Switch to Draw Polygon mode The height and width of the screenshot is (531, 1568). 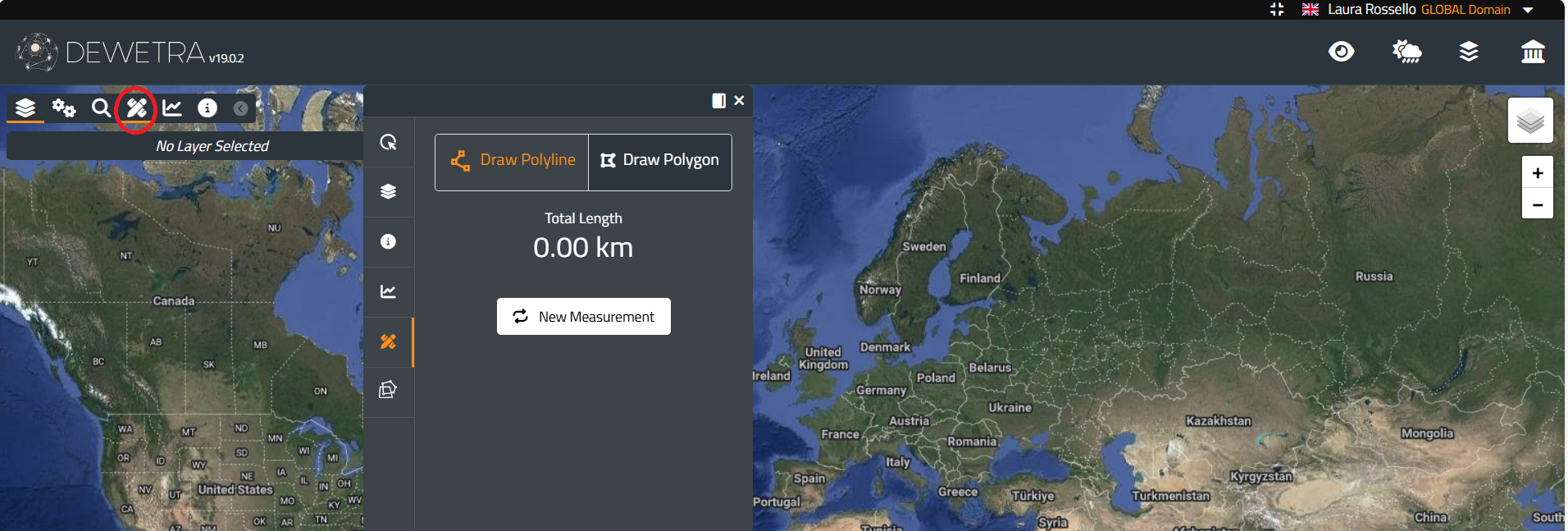tap(660, 161)
